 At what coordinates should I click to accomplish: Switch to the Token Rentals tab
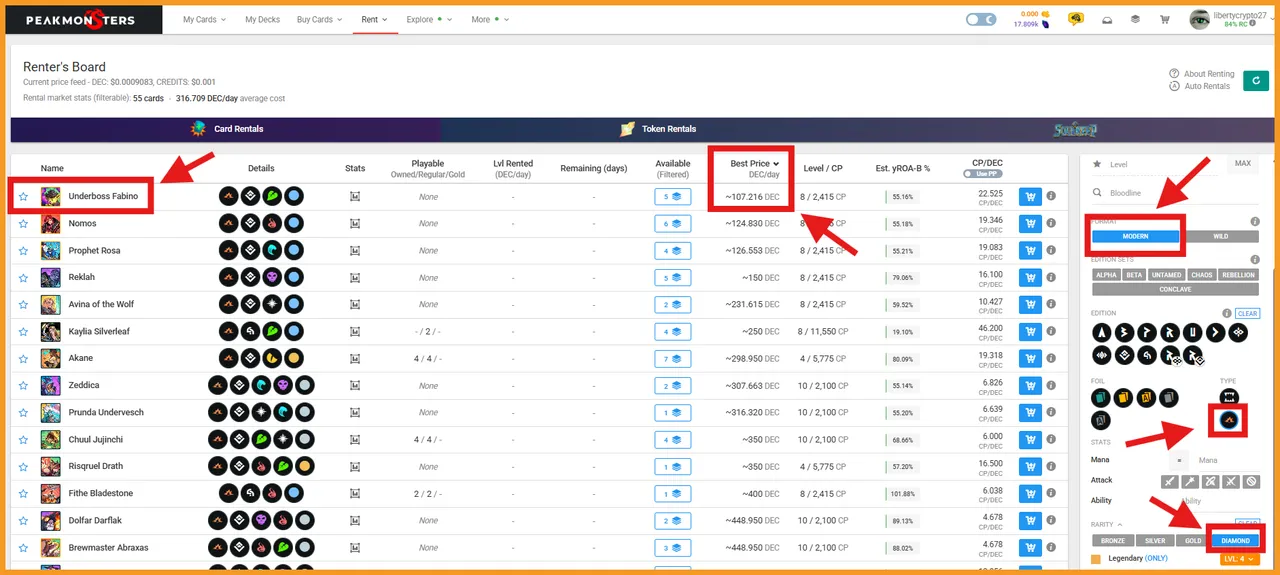[657, 129]
